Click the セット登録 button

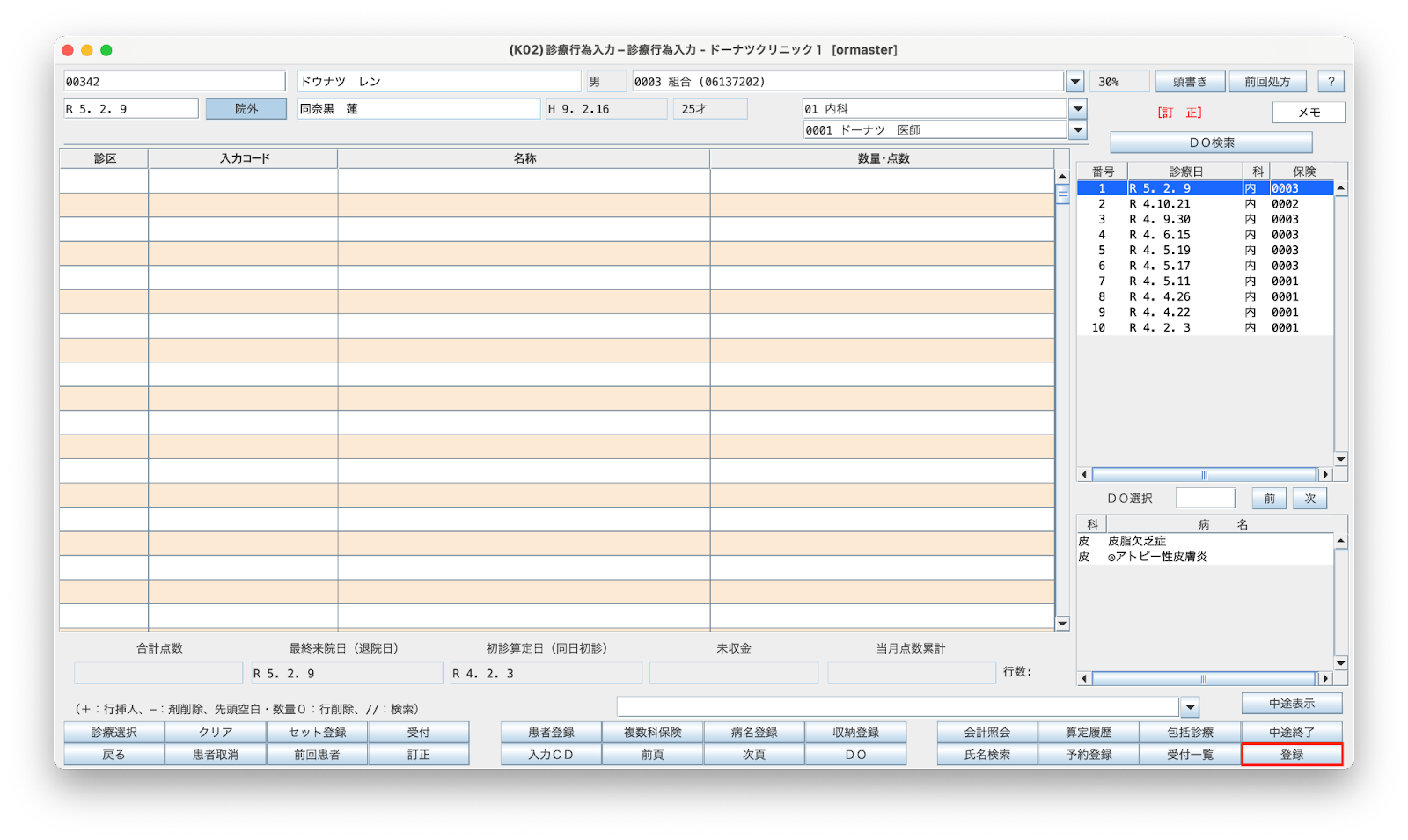pos(317,732)
